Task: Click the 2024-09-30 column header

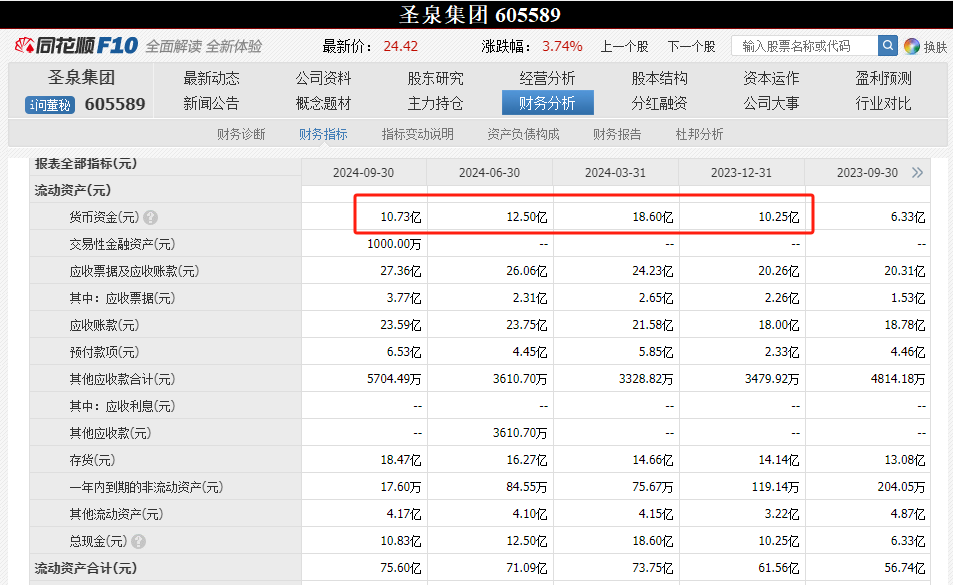Action: tap(363, 173)
